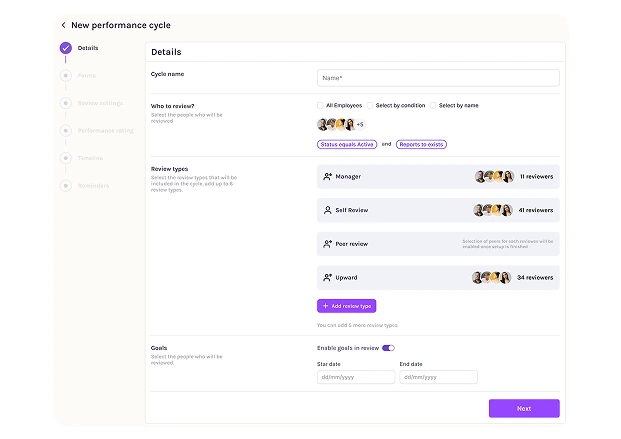This screenshot has width=621, height=439.
Task: Click the Add review type button
Action: click(346, 306)
